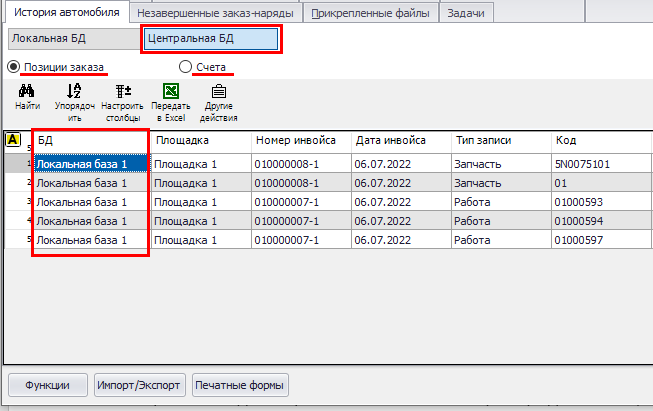This screenshot has height=411, width=653.
Task: Open the Незавершенные заказ-наряды tab
Action: (215, 13)
